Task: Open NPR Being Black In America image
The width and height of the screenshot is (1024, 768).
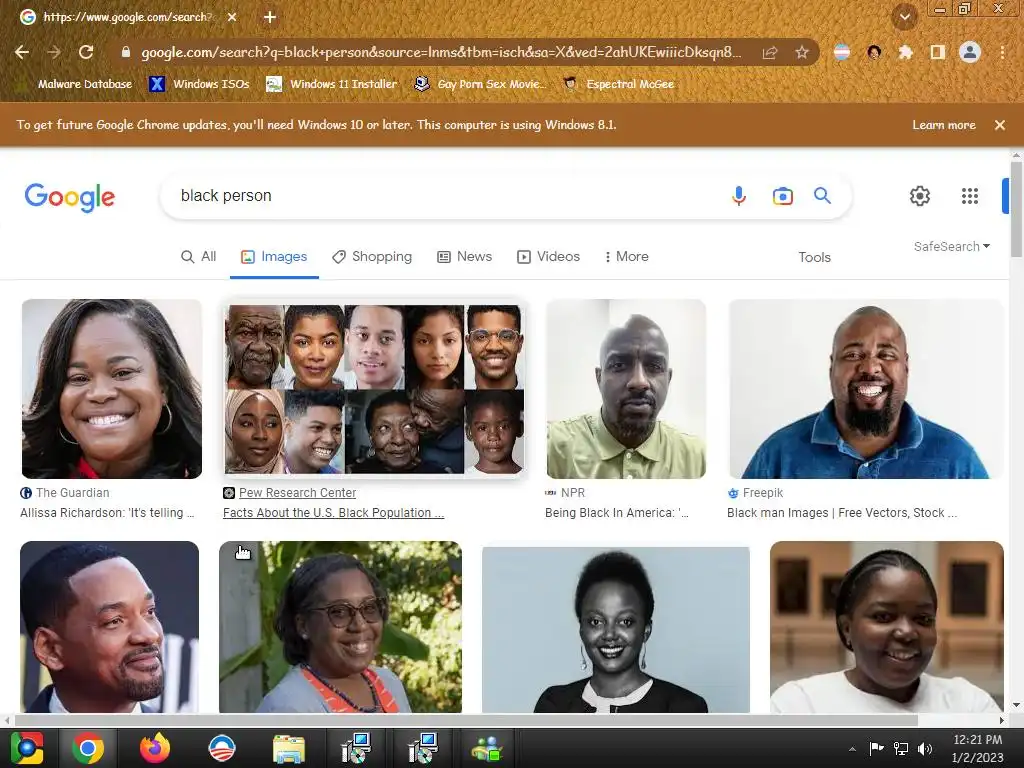Action: 626,389
